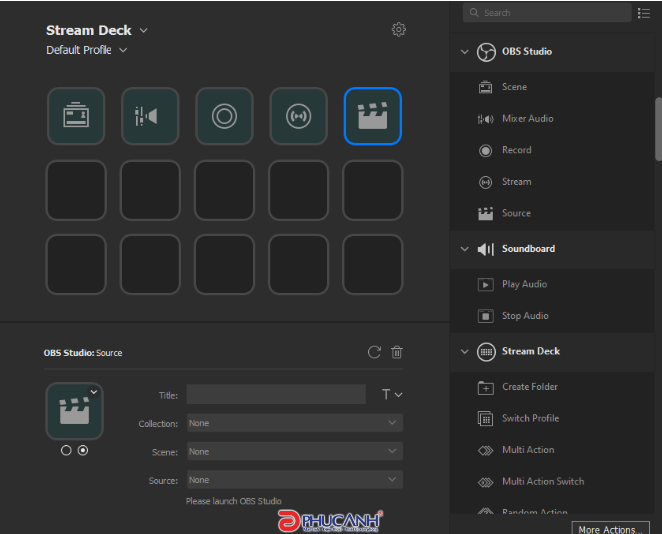Image resolution: width=662 pixels, height=534 pixels.
Task: Click the Stream action icon in list
Action: (485, 182)
